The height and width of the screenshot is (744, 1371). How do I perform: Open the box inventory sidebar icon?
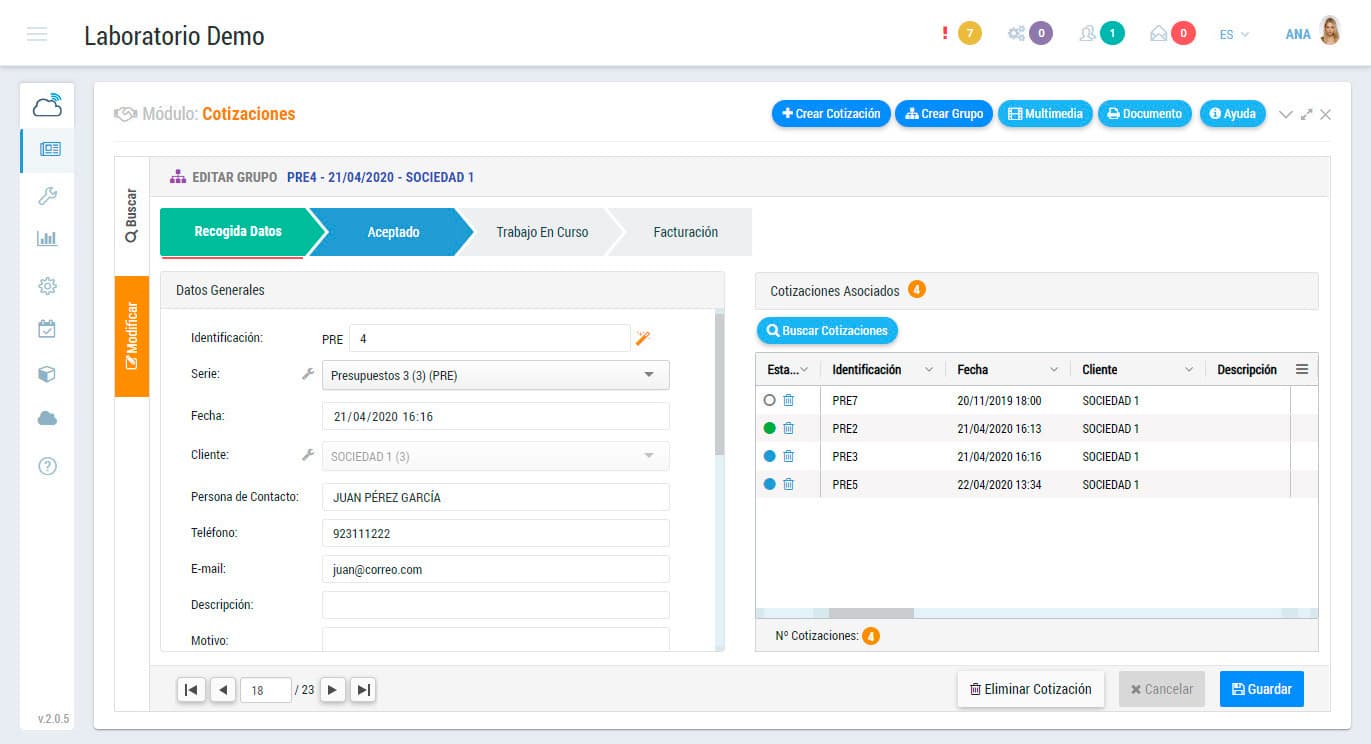pyautogui.click(x=47, y=374)
